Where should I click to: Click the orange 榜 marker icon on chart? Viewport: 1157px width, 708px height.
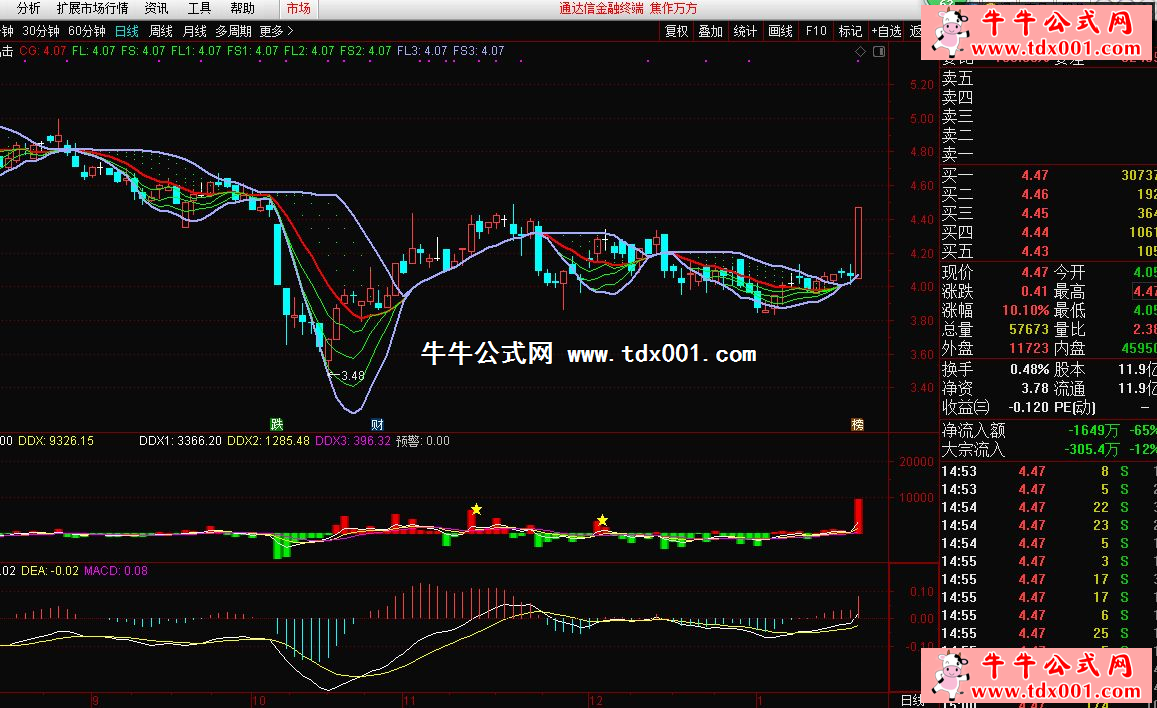pyautogui.click(x=857, y=424)
